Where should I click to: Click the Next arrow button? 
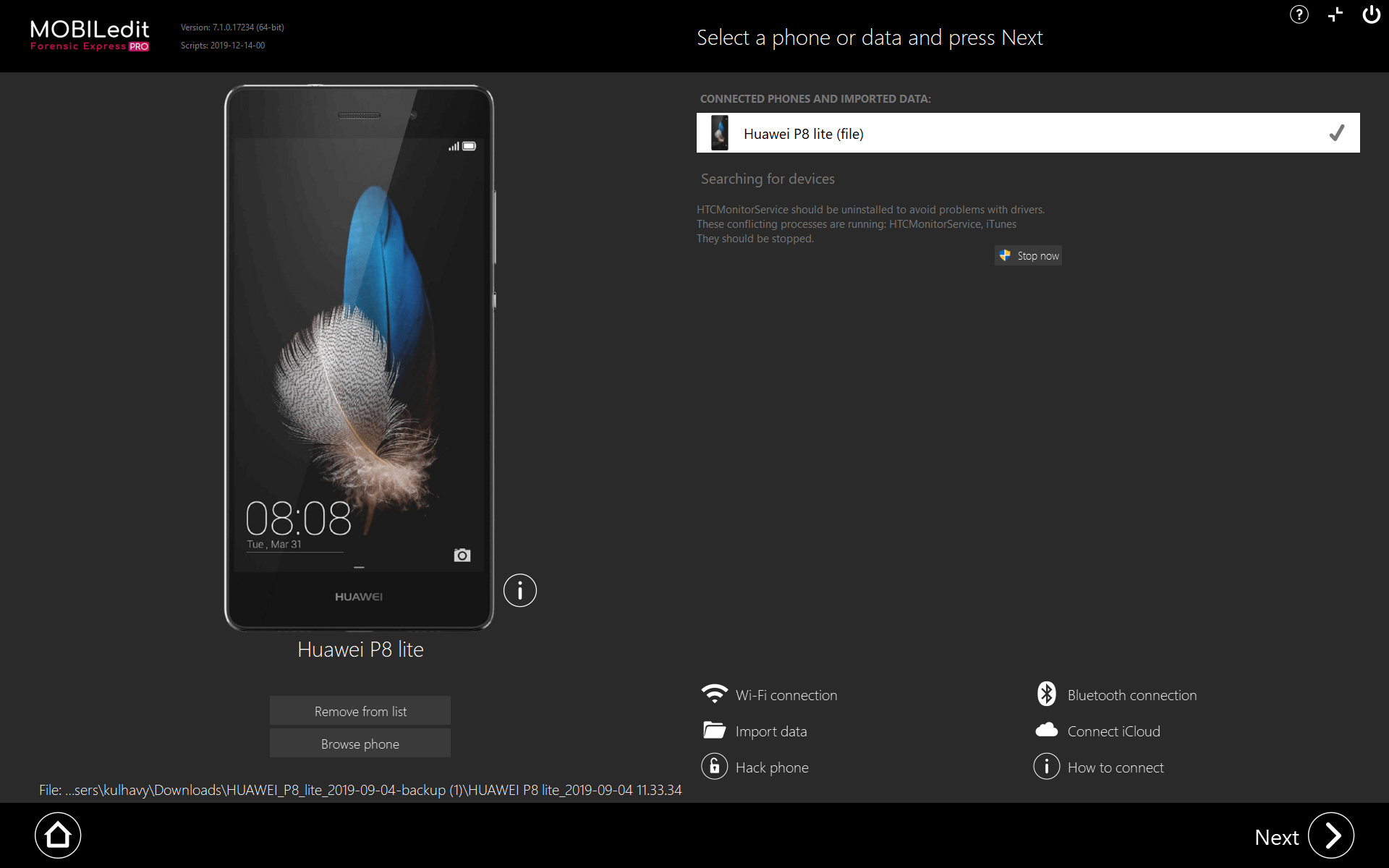(1330, 835)
